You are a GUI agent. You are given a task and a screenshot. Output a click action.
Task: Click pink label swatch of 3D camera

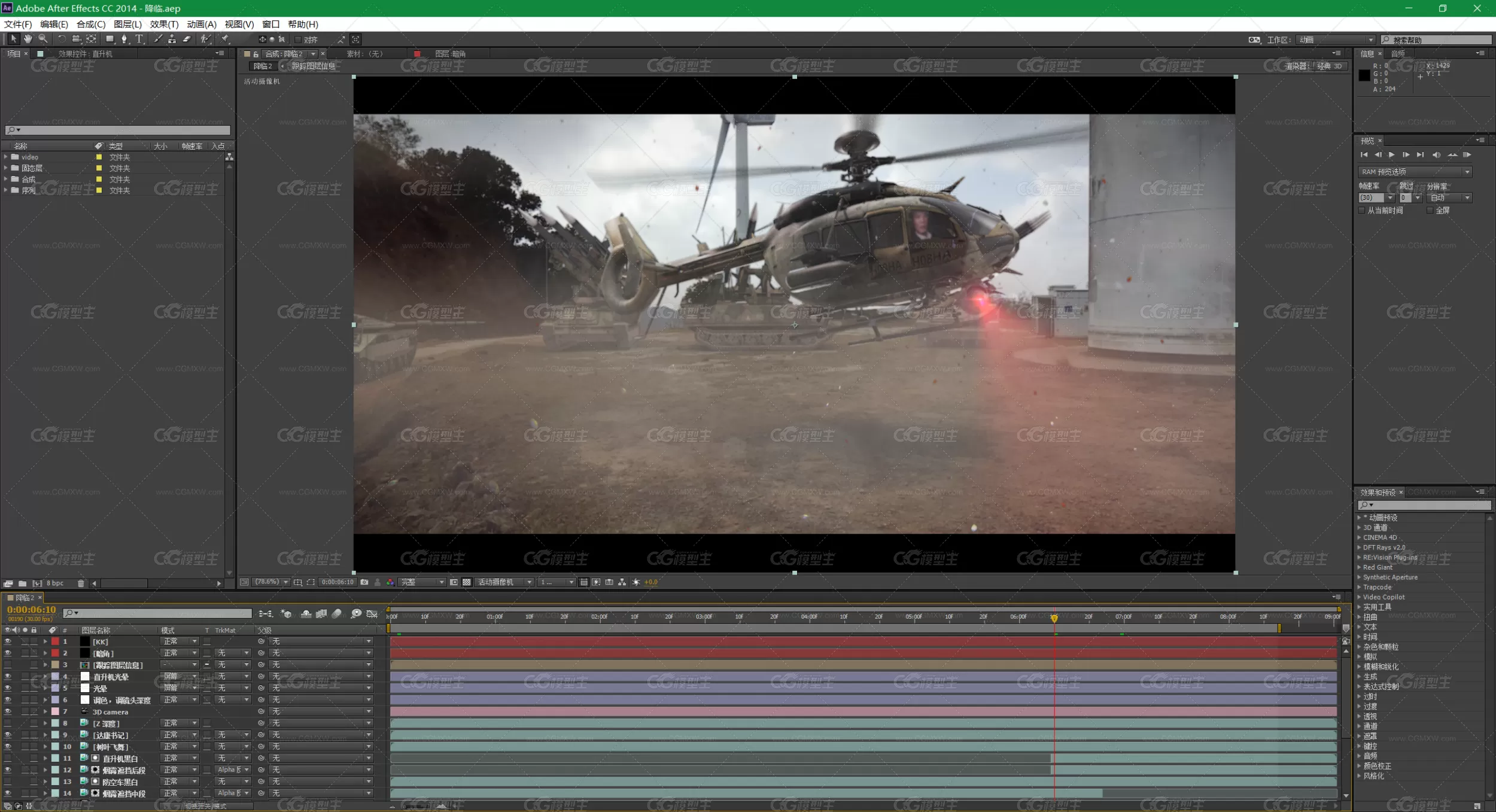coord(55,711)
